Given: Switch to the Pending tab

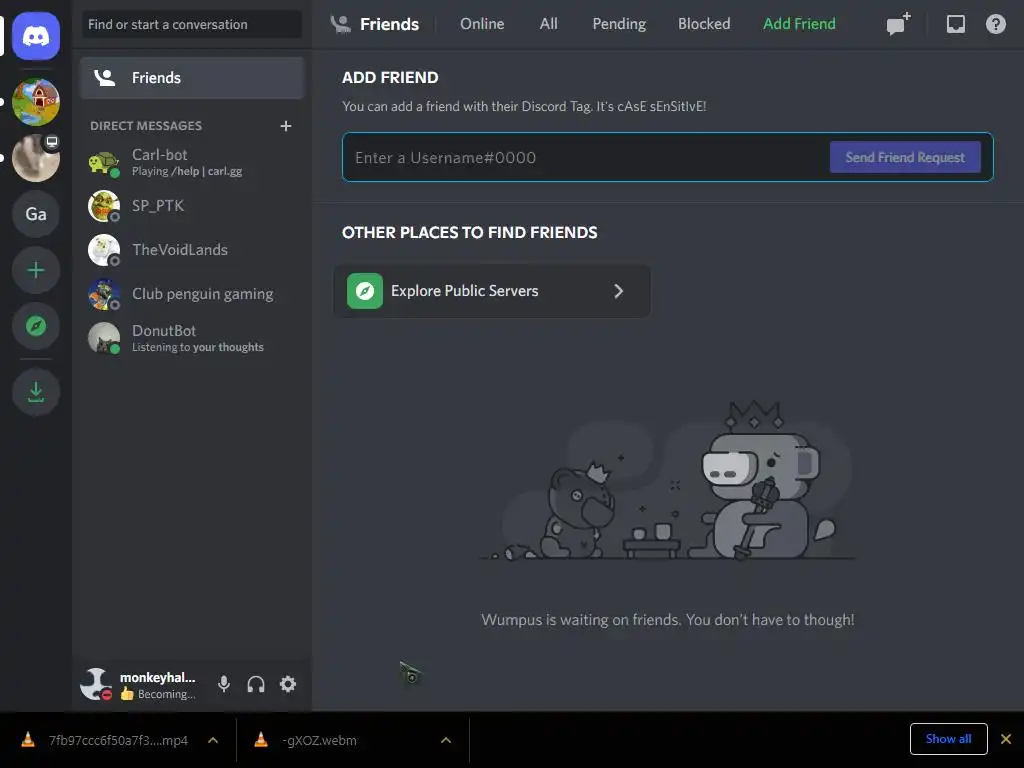Looking at the screenshot, I should coord(619,24).
